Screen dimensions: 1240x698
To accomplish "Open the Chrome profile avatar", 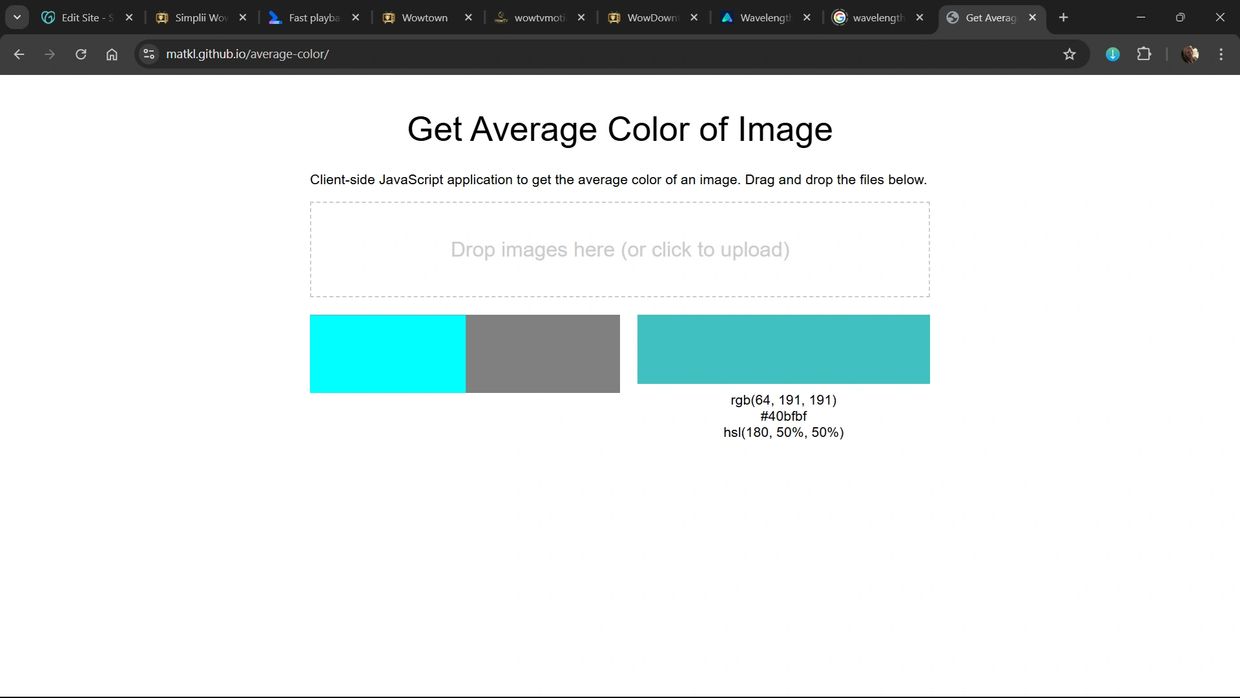I will point(1190,54).
